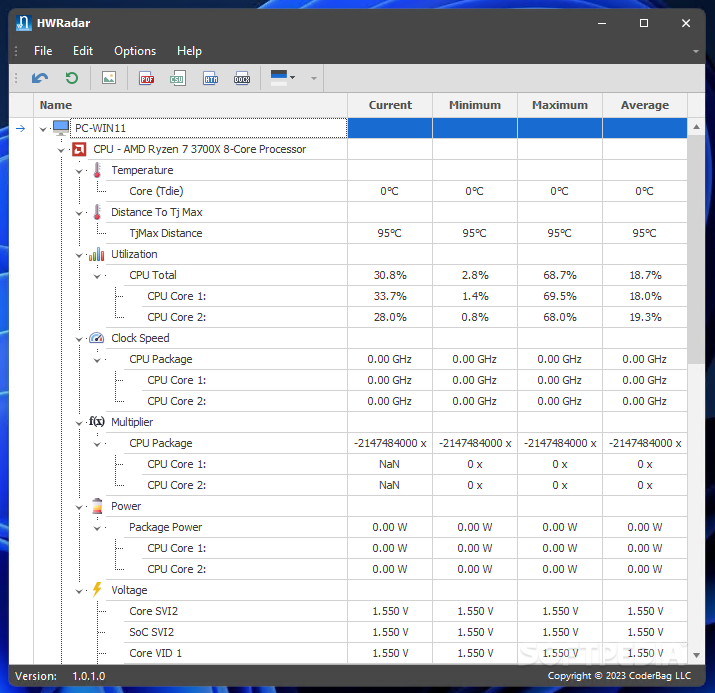Open the Options menu

click(x=135, y=51)
